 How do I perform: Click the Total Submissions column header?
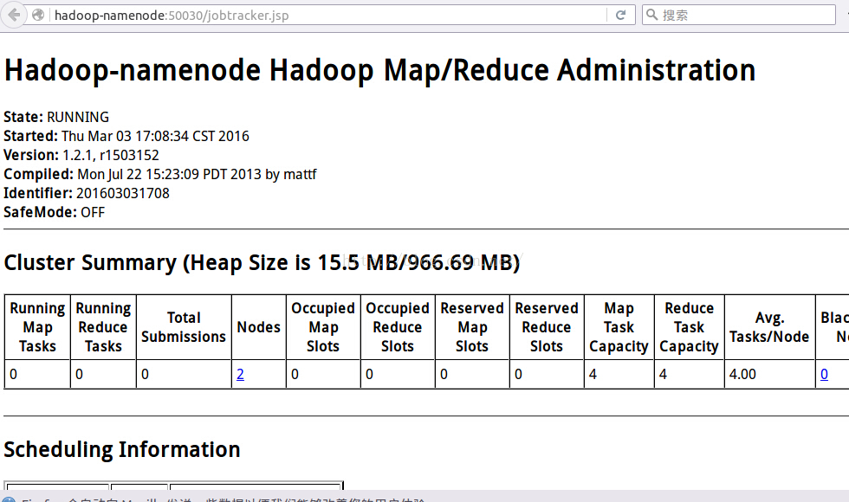coord(183,327)
